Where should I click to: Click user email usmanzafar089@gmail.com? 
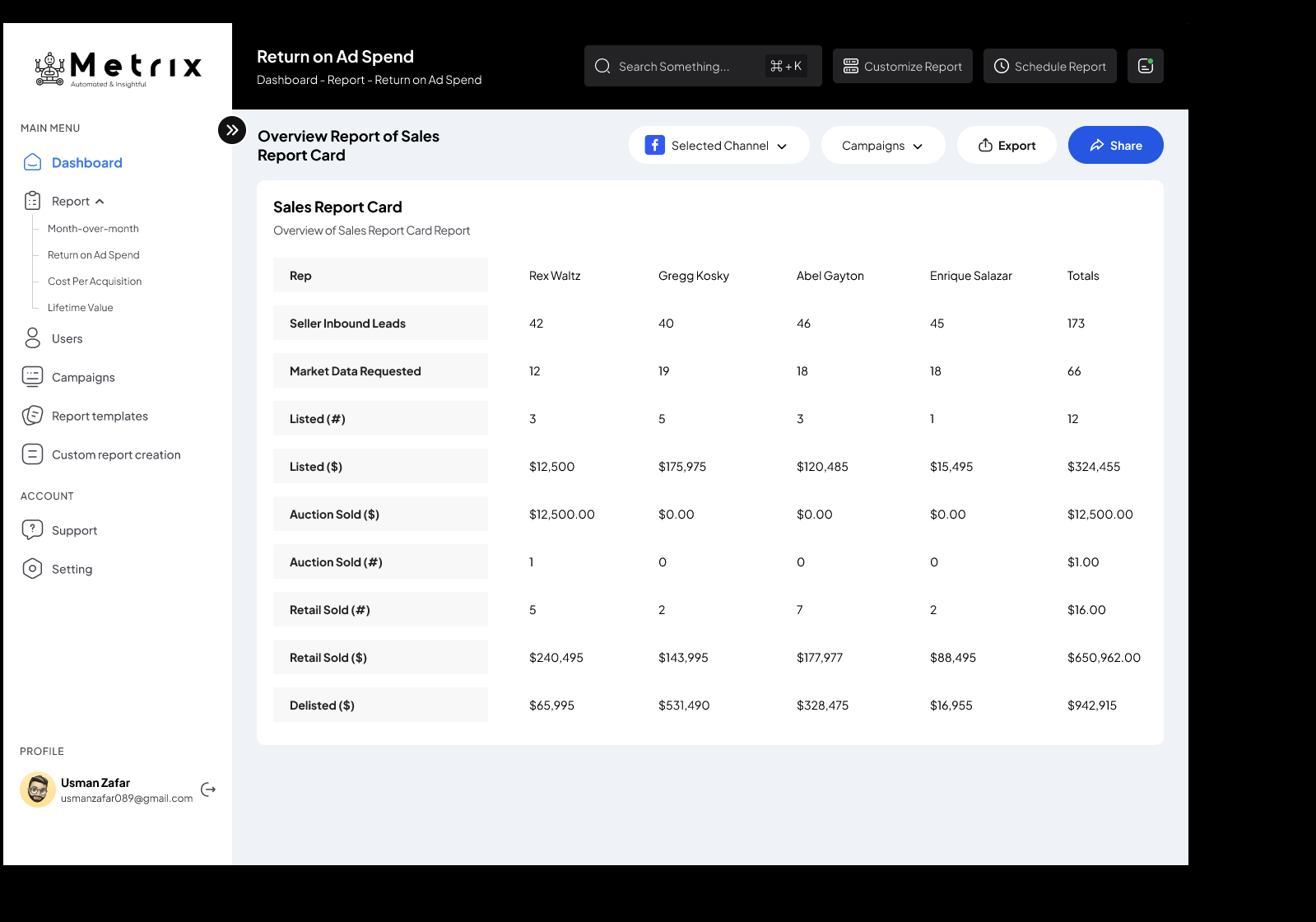127,798
